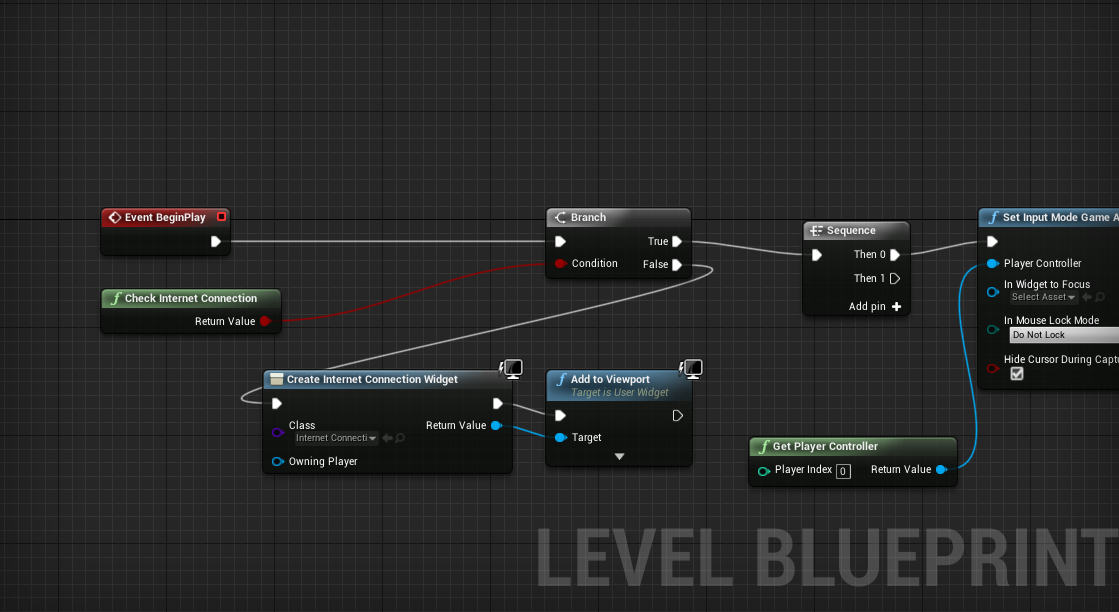Toggle the Hide Cursor During Capture checkbox
The height and width of the screenshot is (612, 1119).
[x=1017, y=374]
